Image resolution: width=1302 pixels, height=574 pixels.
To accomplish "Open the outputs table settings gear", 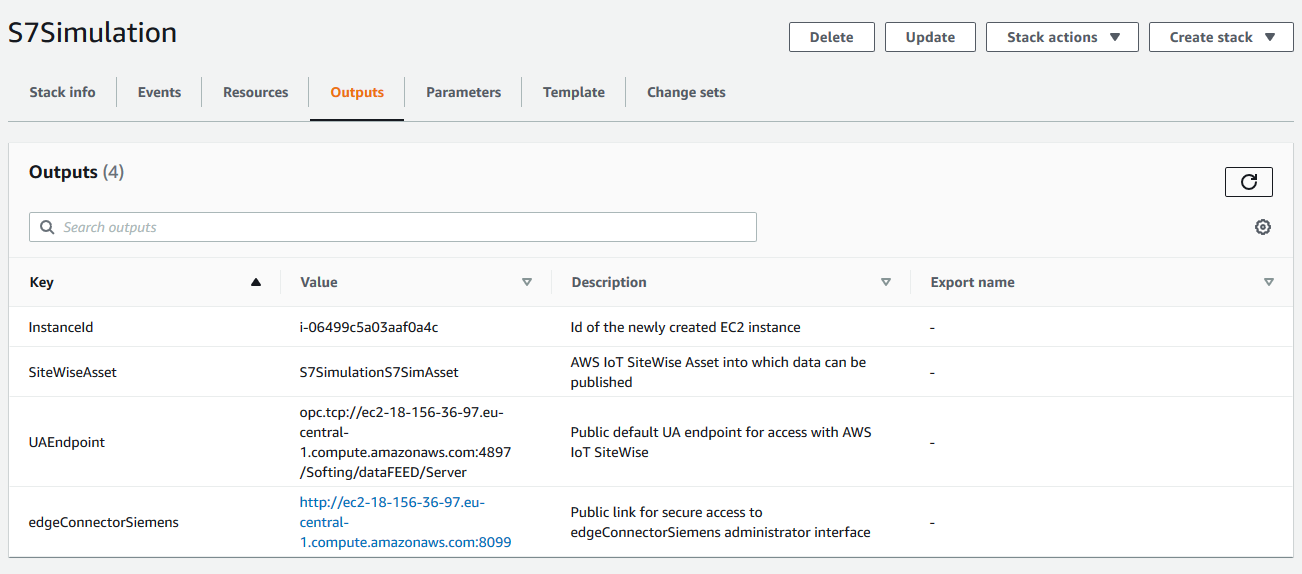I will coord(1263,227).
